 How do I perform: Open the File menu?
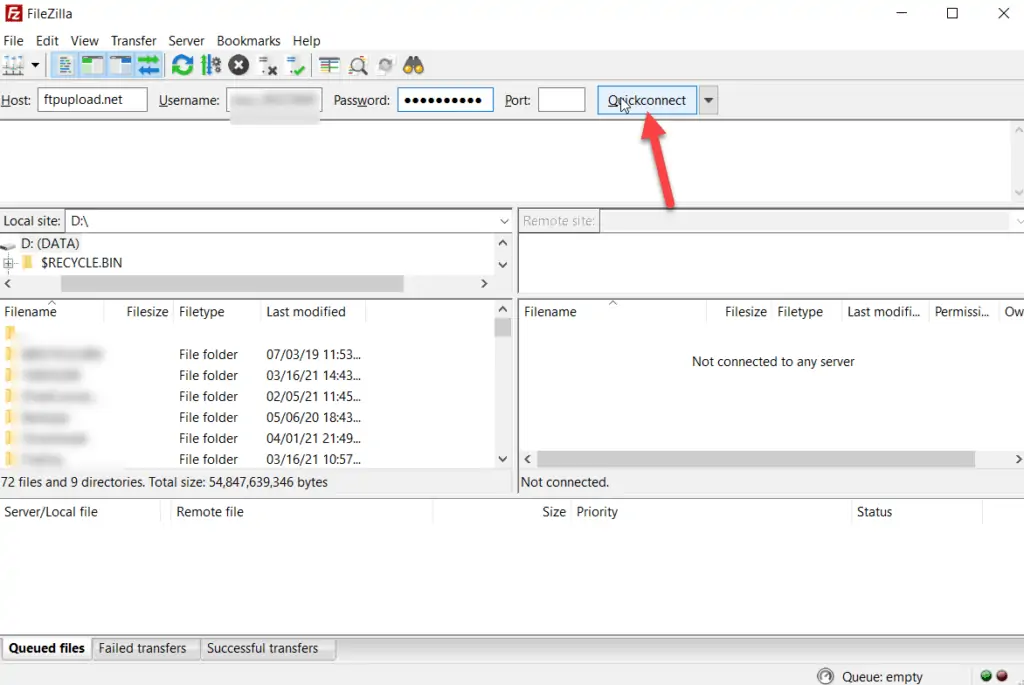point(13,40)
